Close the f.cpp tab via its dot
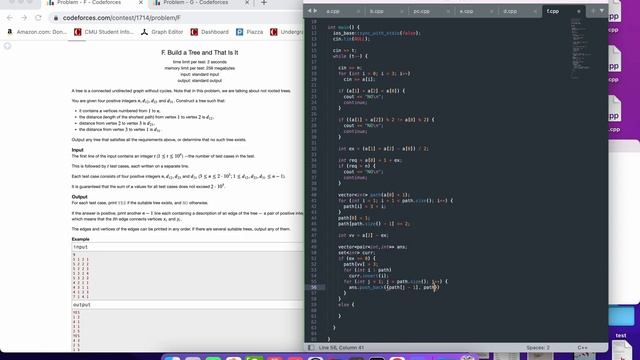This screenshot has width=640, height=360. coord(578,11)
